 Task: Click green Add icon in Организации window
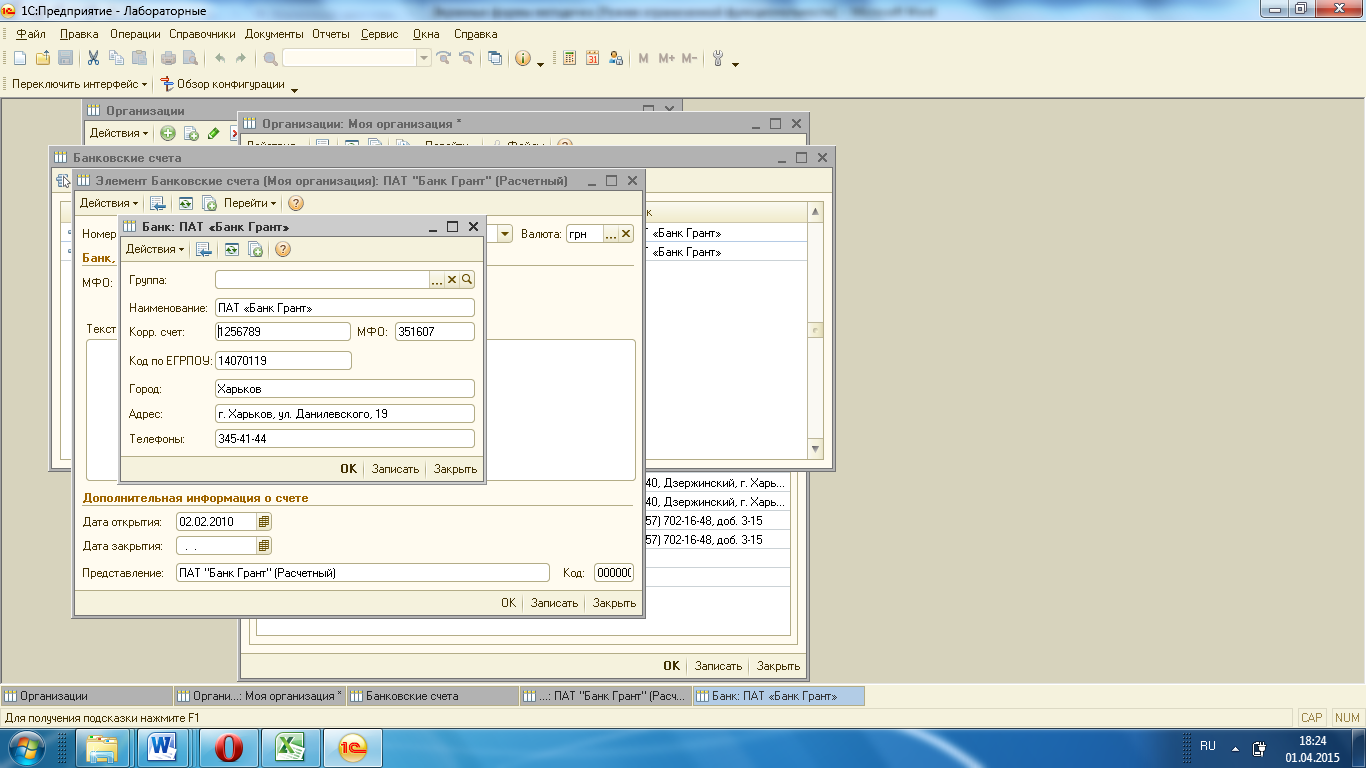(x=168, y=133)
